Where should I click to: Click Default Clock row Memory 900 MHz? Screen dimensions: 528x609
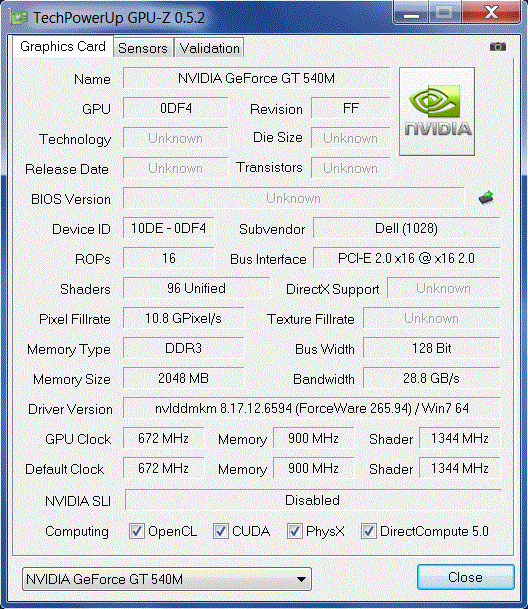pyautogui.click(x=314, y=468)
